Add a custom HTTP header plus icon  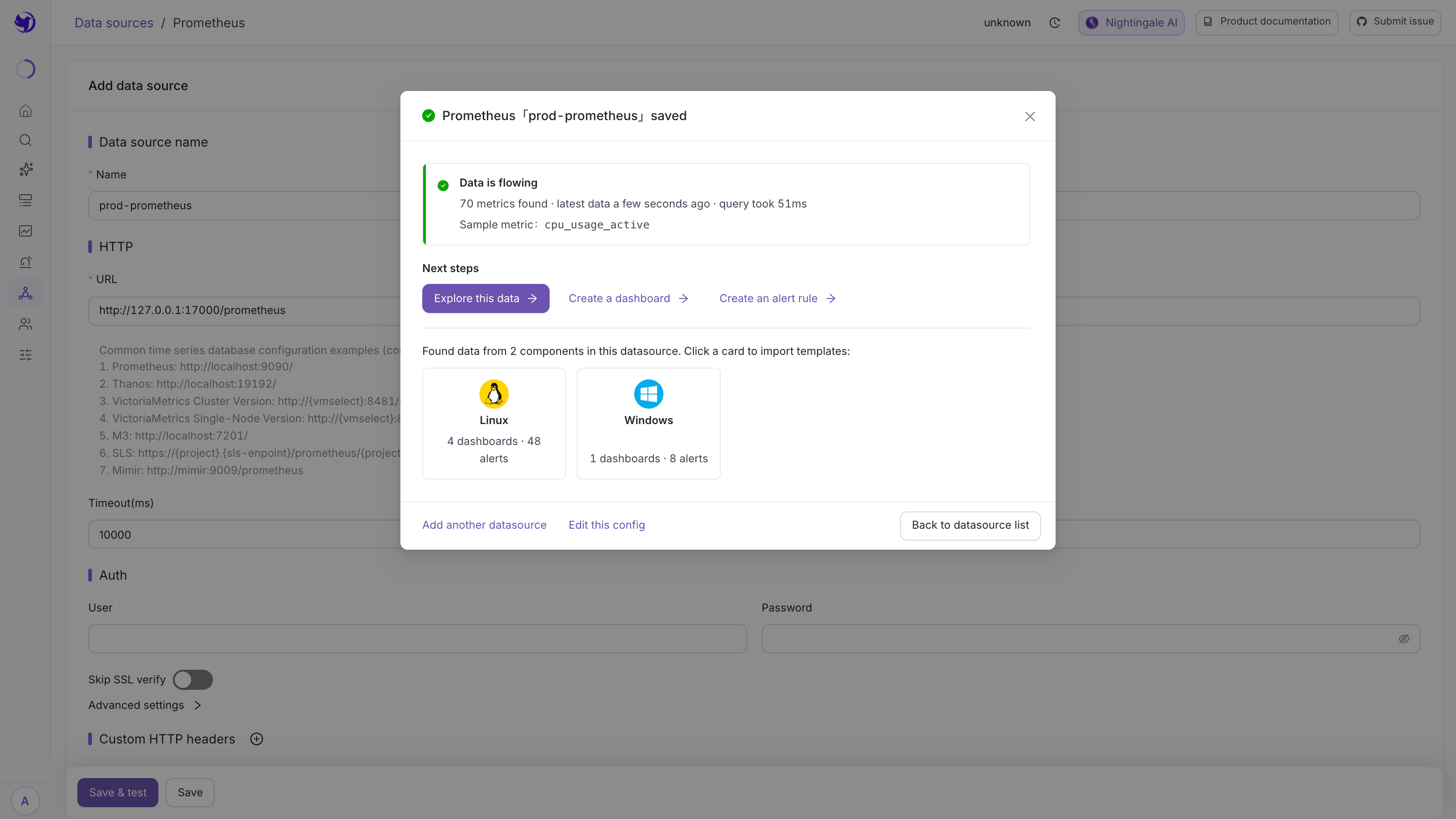pos(257,739)
